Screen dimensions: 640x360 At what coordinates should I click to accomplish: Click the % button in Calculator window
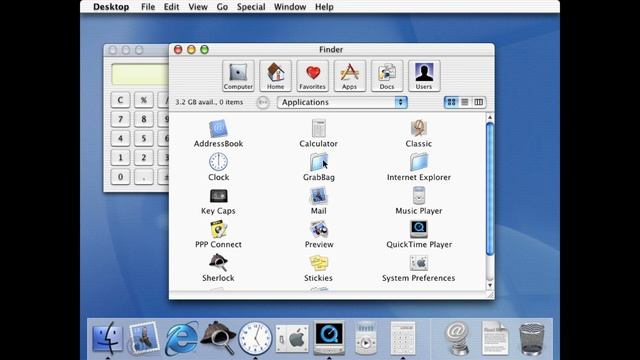[144, 100]
